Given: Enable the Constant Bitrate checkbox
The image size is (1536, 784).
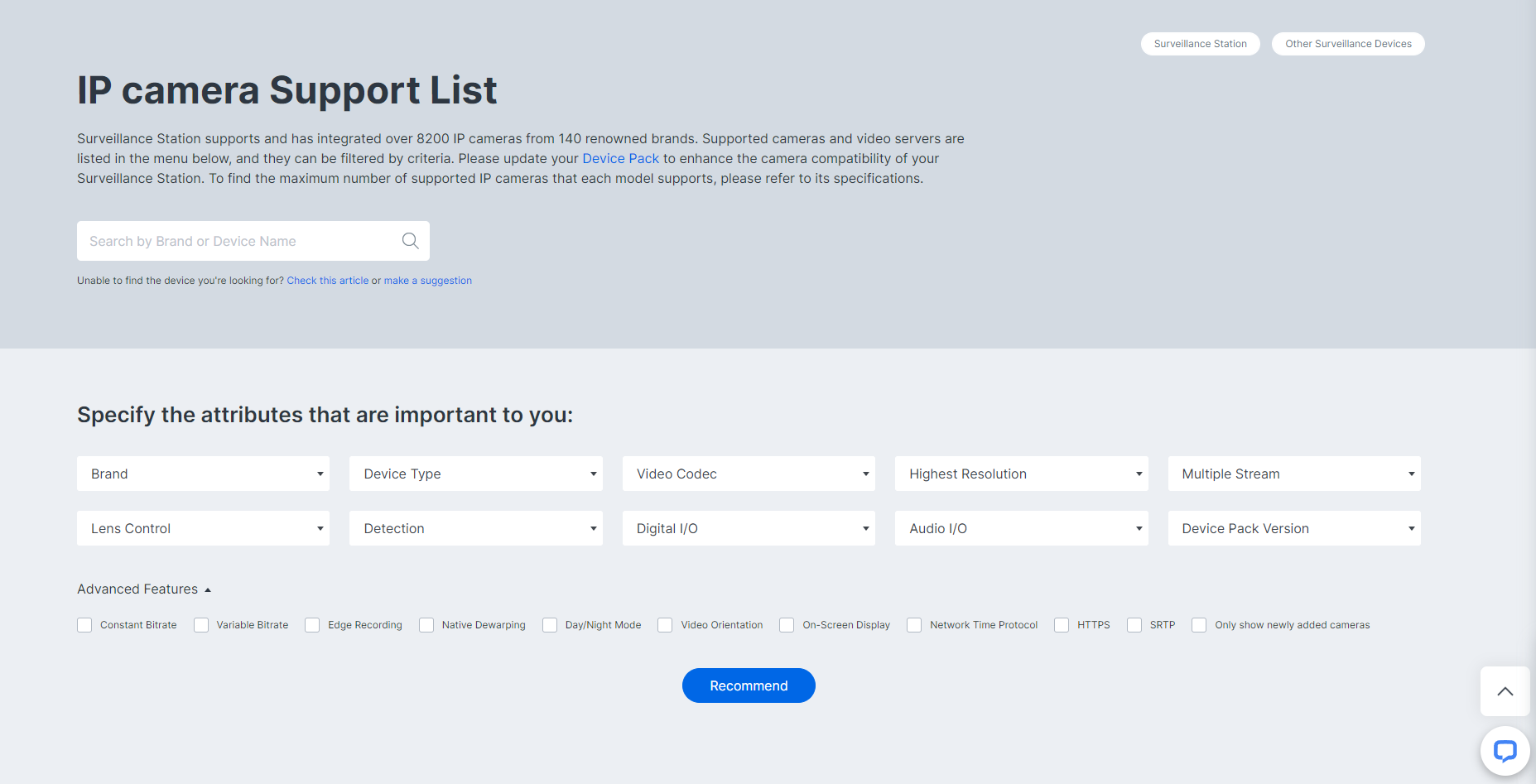Looking at the screenshot, I should (x=84, y=625).
